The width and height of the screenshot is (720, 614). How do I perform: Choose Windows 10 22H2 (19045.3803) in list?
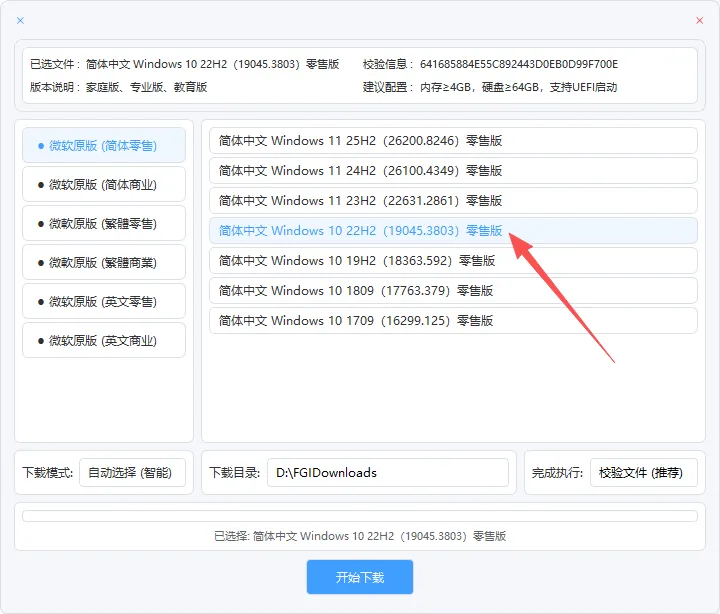coord(453,231)
